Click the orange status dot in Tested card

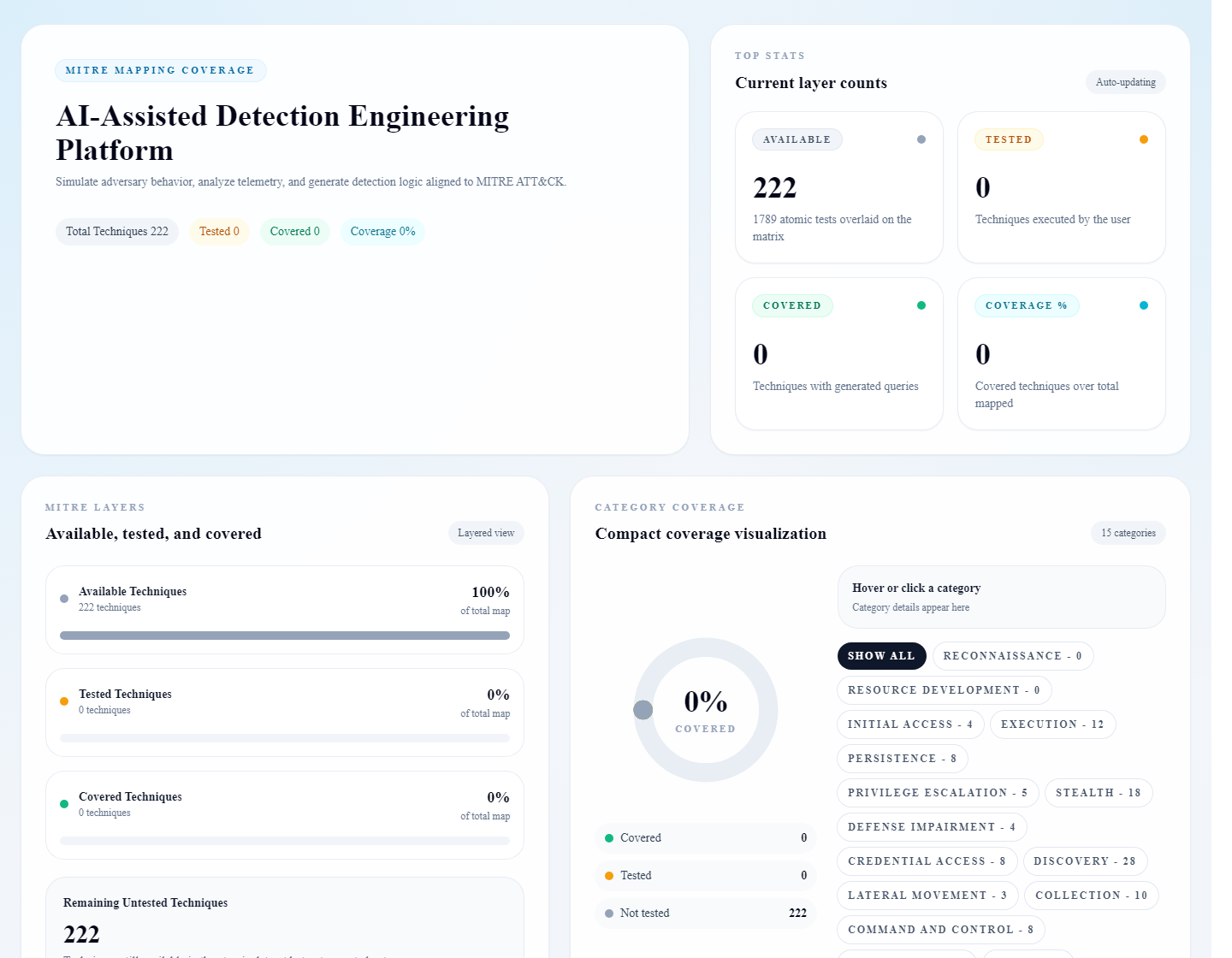(x=1144, y=139)
